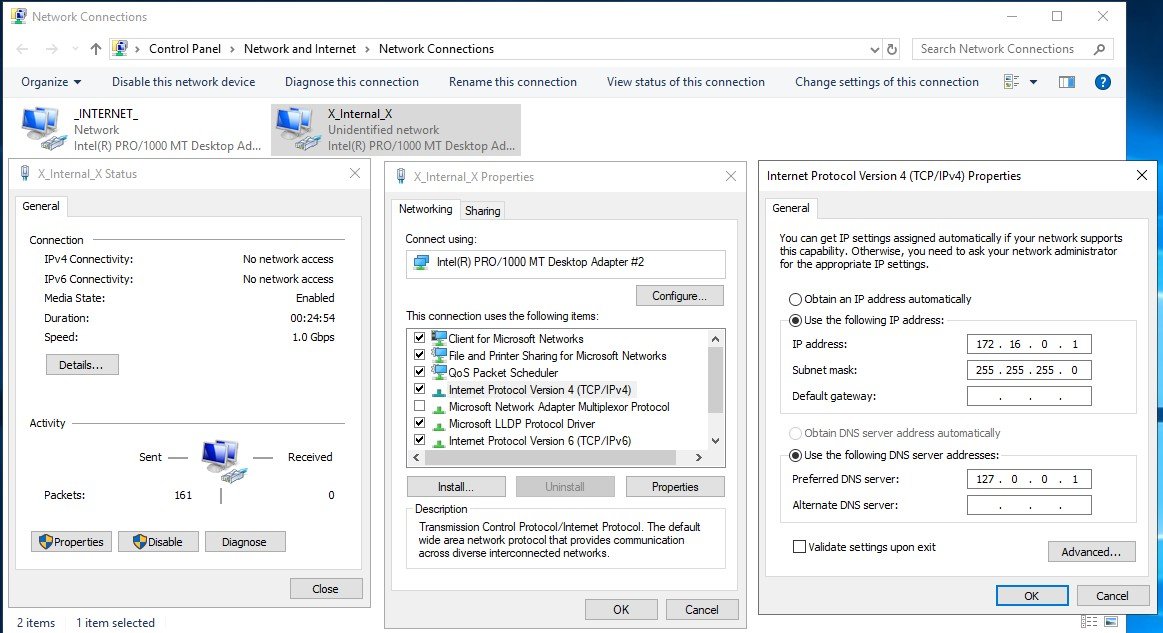The image size is (1163, 633).
Task: Expand chevron after Network and Internet breadcrumb
Action: coord(367,49)
